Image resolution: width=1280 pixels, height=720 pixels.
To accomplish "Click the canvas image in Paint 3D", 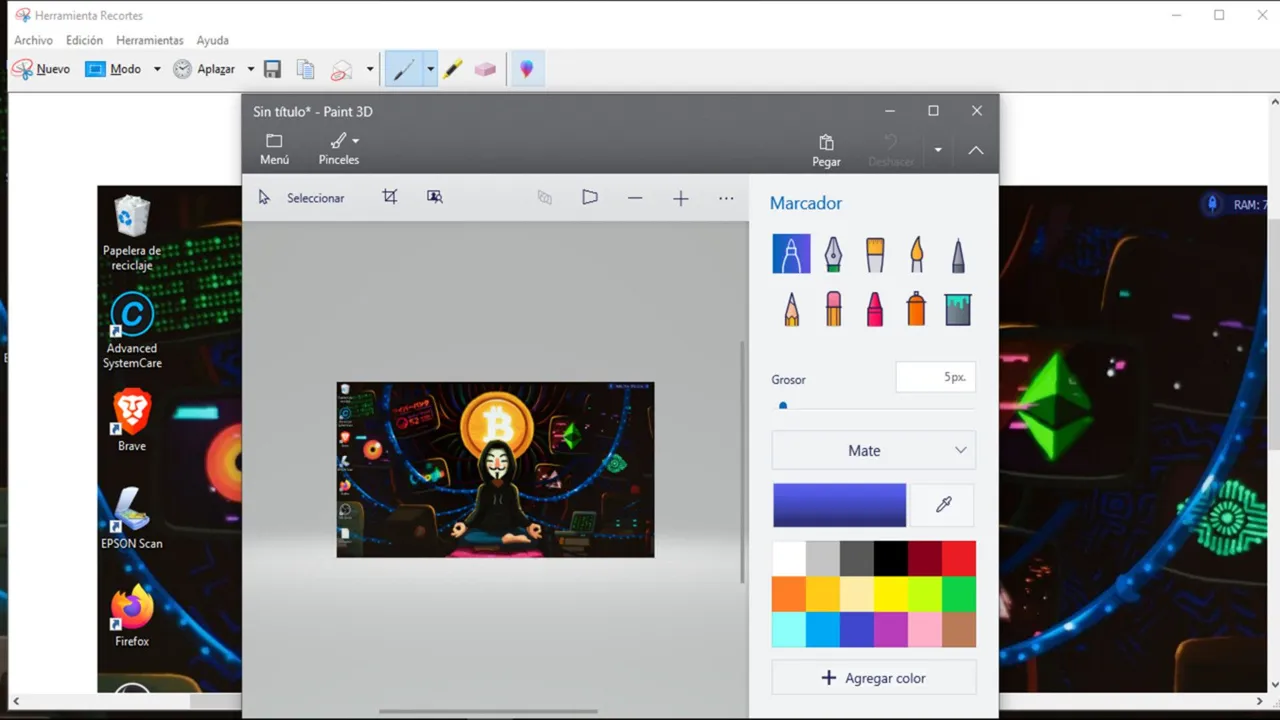I will tap(495, 469).
